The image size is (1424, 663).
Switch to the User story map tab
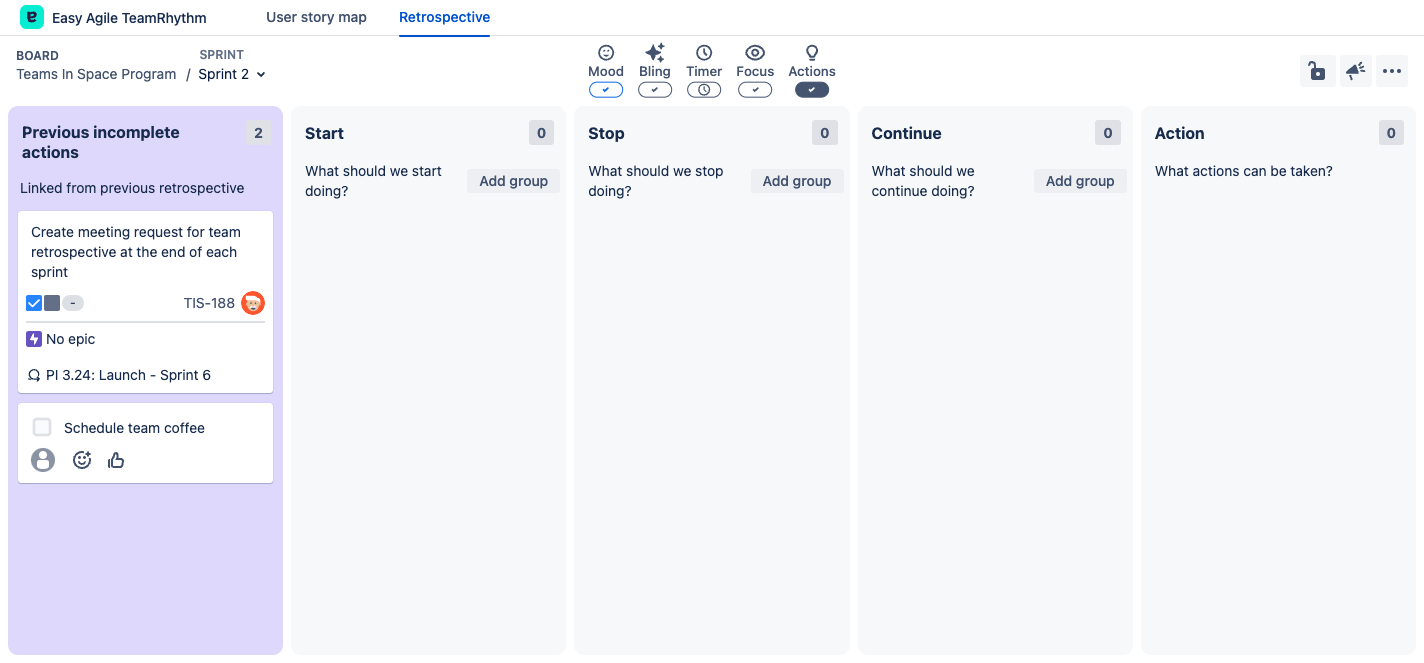click(316, 17)
